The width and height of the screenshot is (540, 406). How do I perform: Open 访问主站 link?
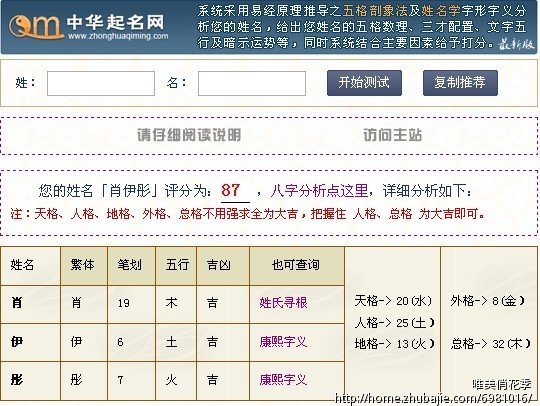click(393, 135)
